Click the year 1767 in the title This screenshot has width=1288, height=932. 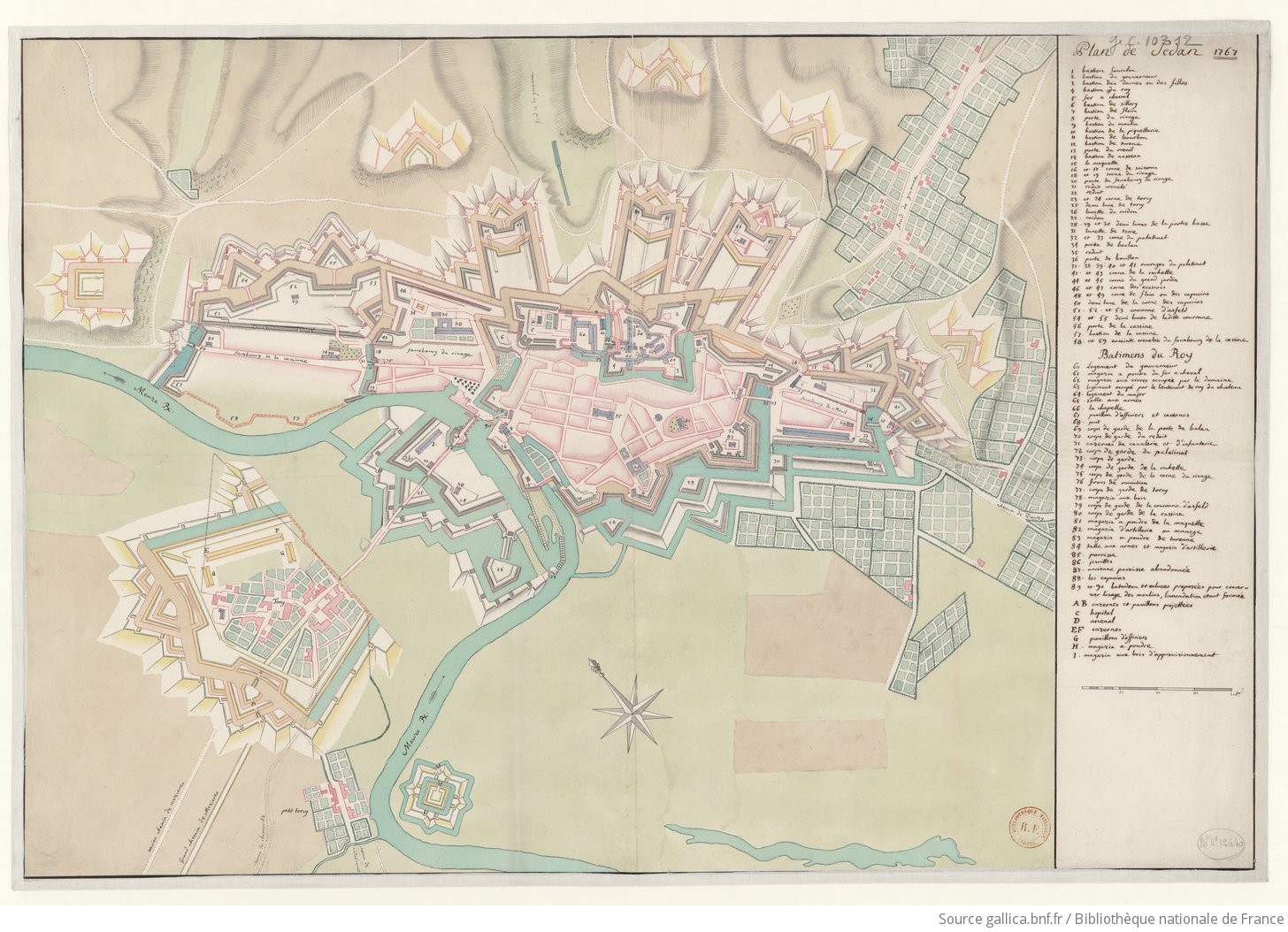tap(1225, 53)
